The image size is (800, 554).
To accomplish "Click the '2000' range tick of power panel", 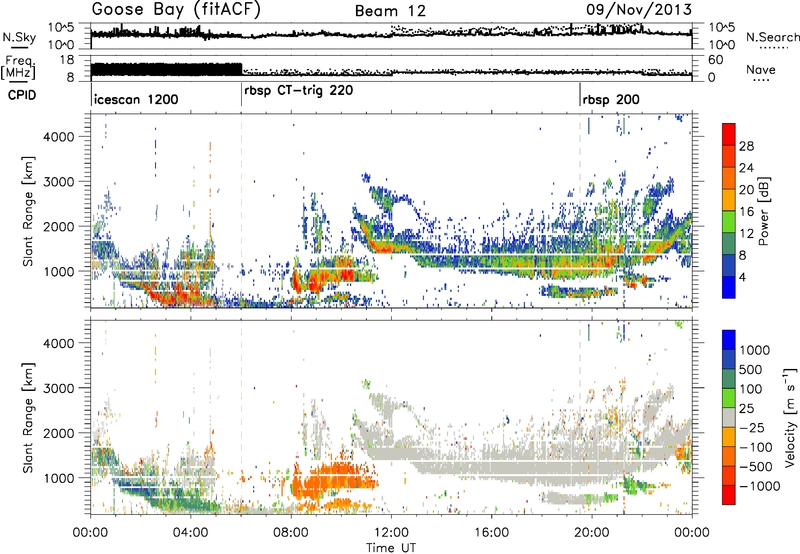I will point(59,226).
